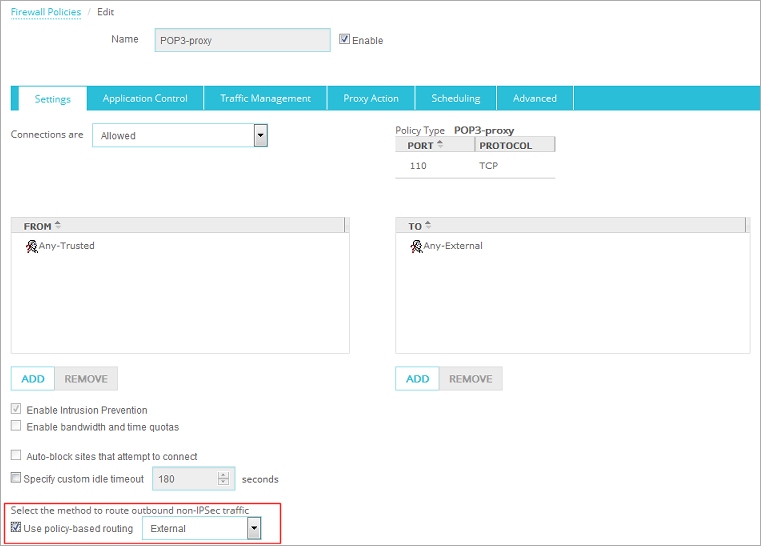
Task: Click REMOVE under the TO list
Action: coord(470,379)
